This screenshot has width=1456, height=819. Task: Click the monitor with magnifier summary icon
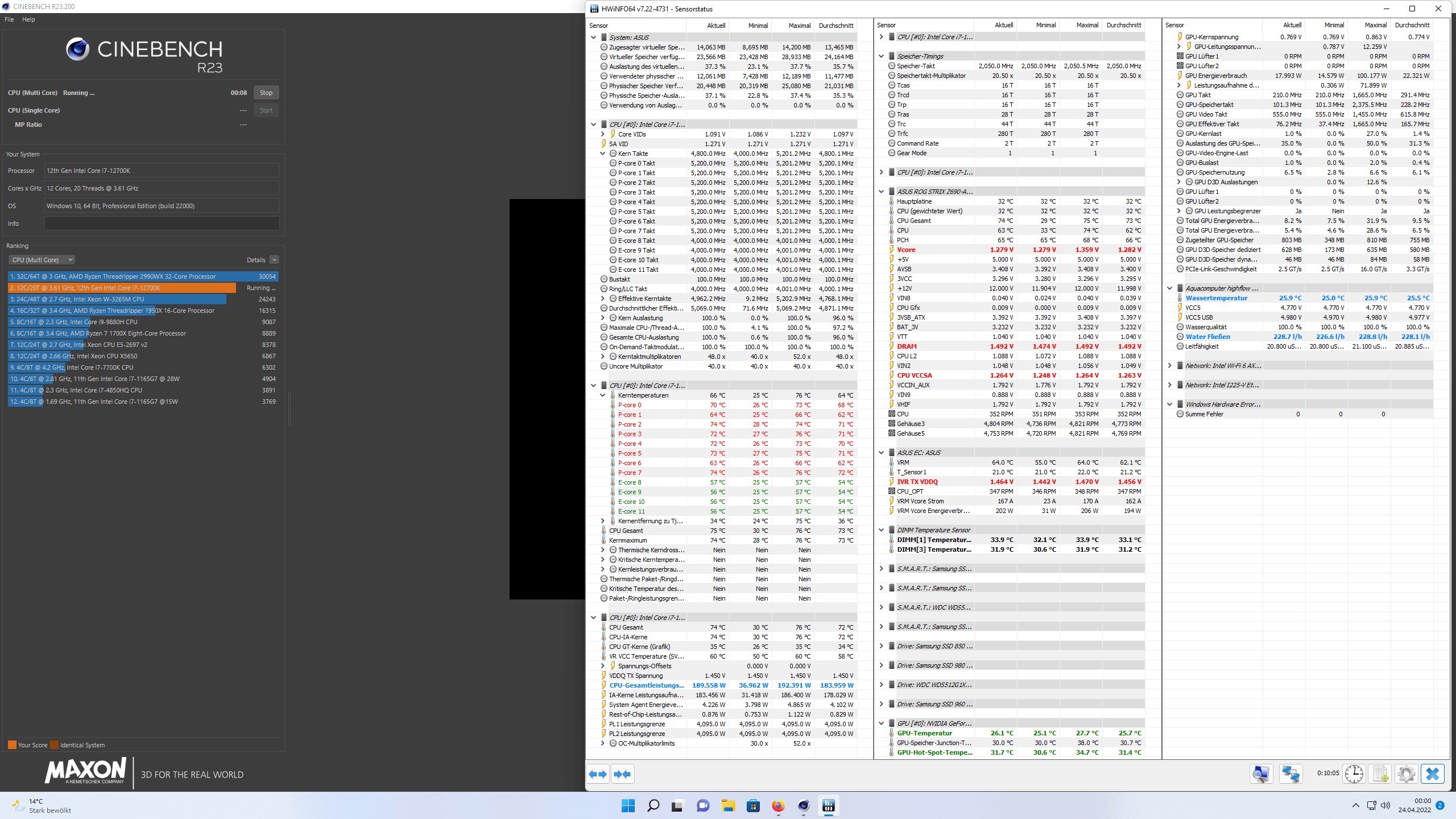1261,774
